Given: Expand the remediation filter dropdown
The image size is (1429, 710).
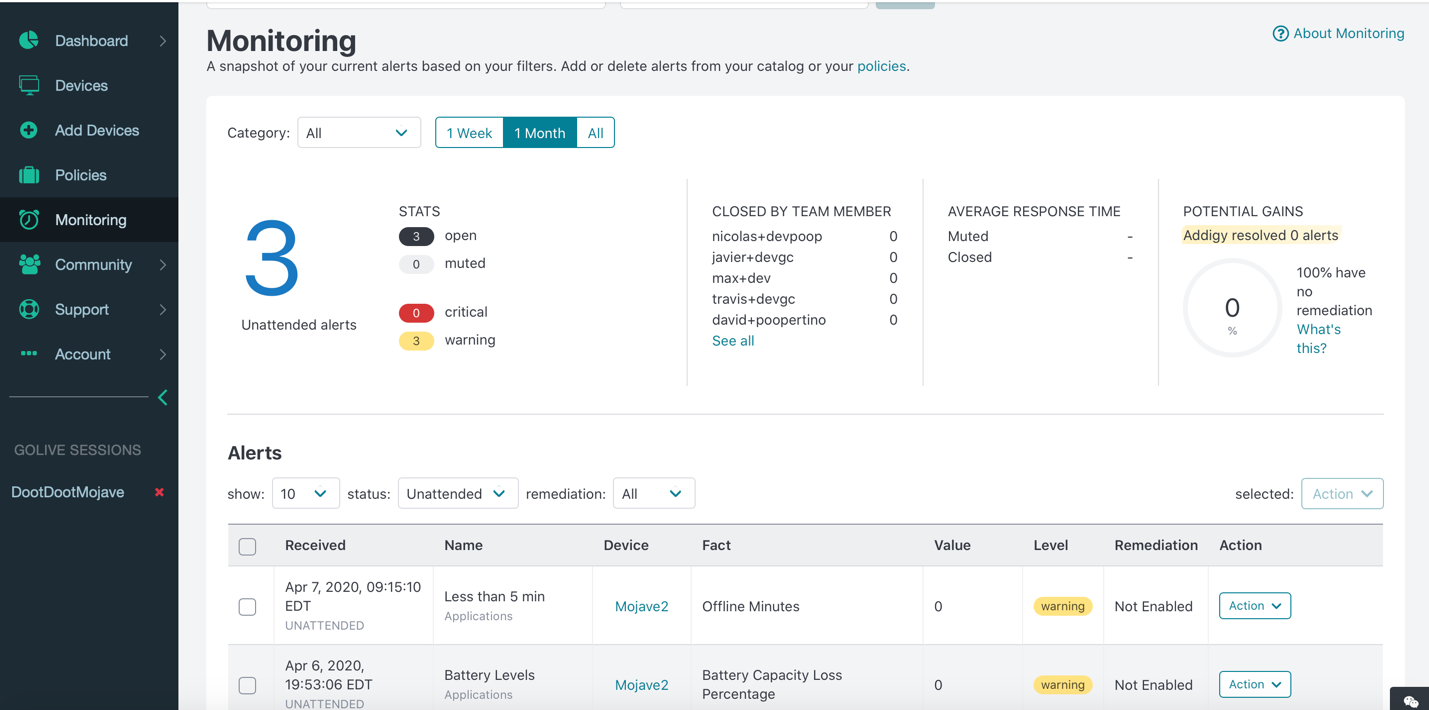Looking at the screenshot, I should tap(653, 494).
